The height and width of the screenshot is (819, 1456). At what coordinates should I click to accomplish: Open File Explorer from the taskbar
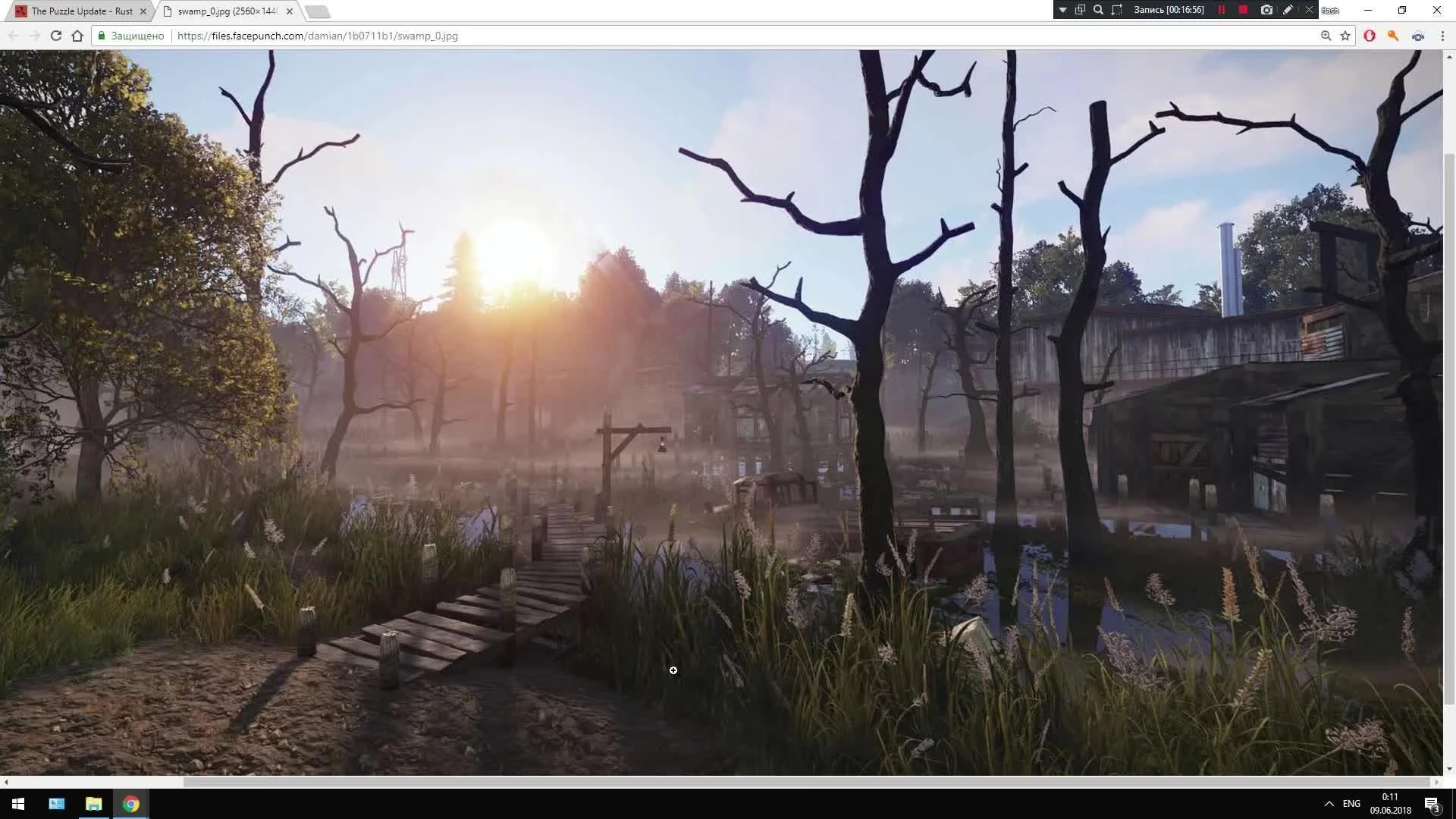(x=93, y=803)
